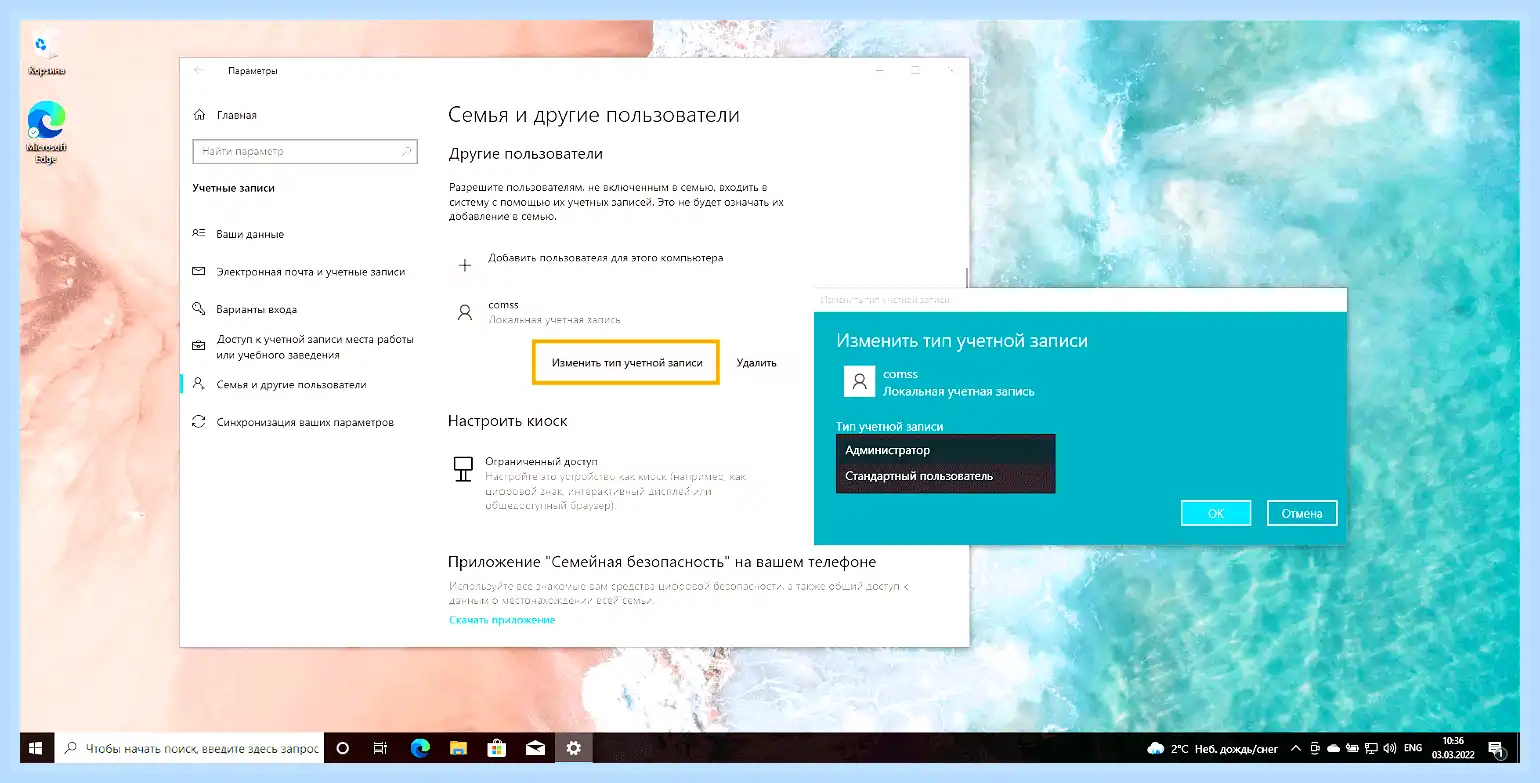Click the volume speaker tray icon
Viewport: 1540px width, 783px height.
[x=1388, y=748]
